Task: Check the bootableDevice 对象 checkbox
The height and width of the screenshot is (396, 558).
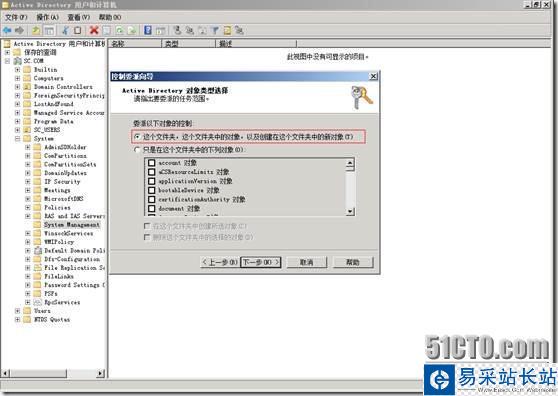Action: coord(152,190)
